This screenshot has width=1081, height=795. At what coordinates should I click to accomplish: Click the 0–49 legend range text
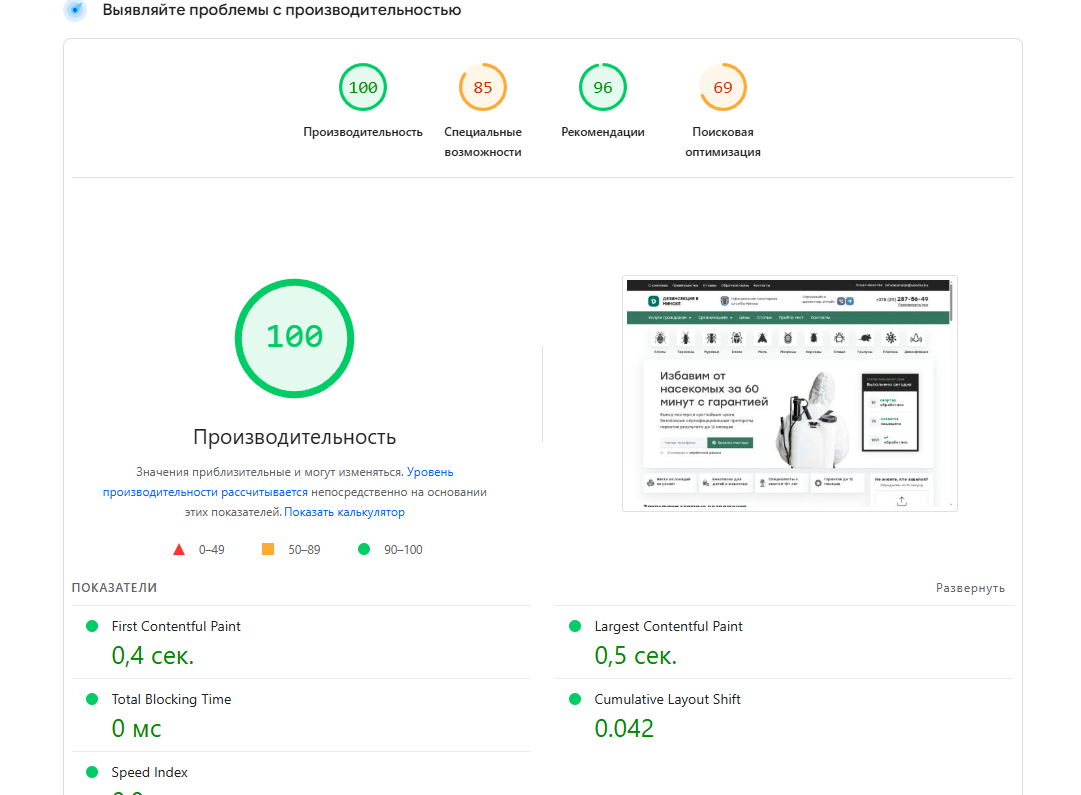click(x=212, y=550)
